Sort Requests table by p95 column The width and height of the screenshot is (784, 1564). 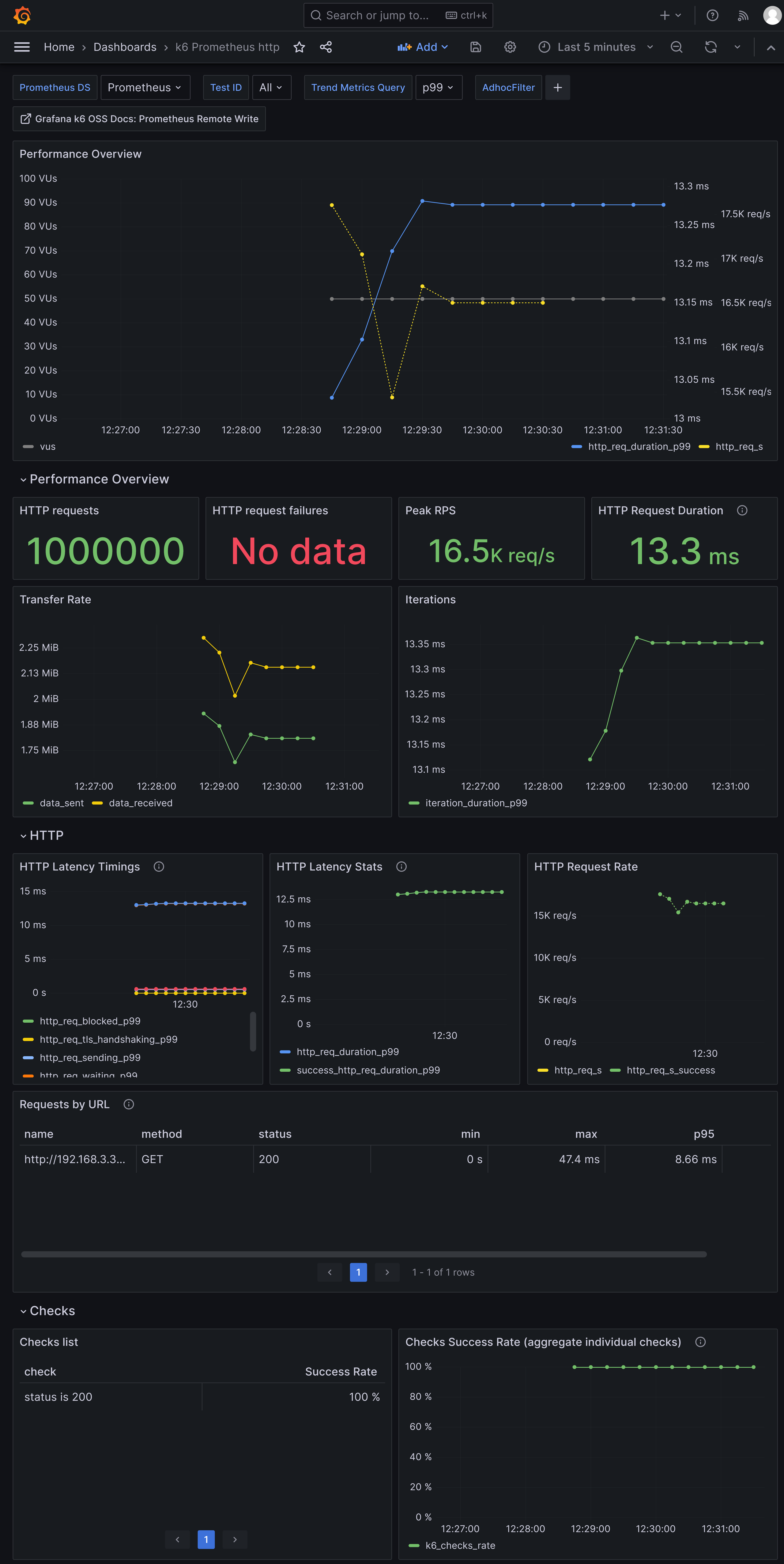click(704, 1134)
